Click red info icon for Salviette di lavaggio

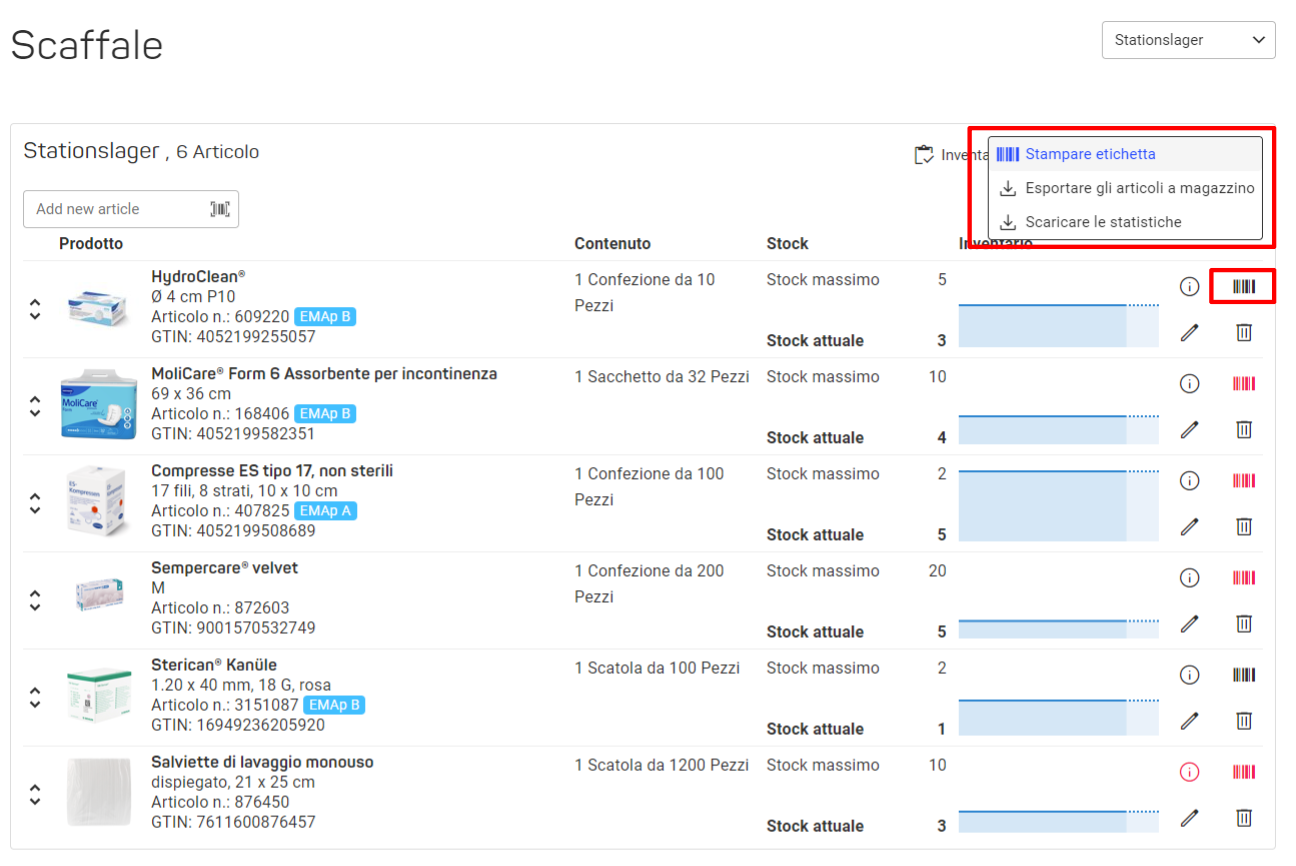point(1189,772)
